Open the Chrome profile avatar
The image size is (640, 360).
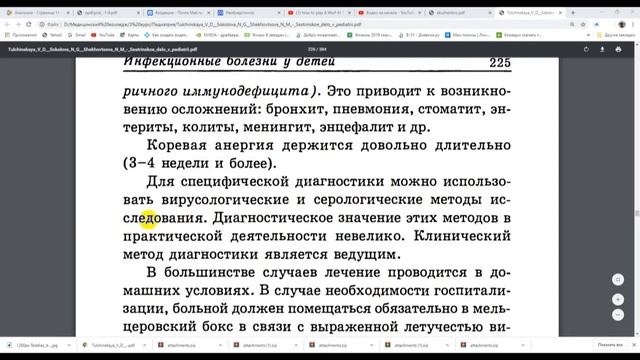pyautogui.click(x=622, y=24)
